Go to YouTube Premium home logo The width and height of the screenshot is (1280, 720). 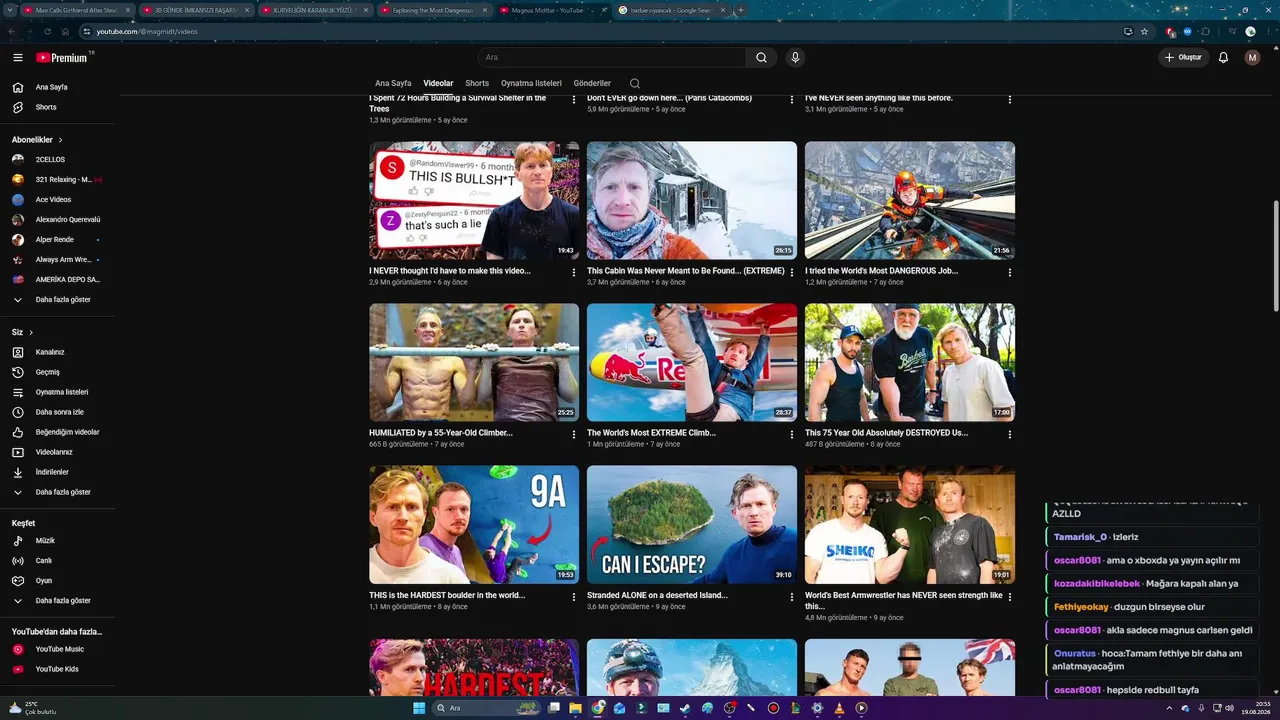click(x=64, y=58)
